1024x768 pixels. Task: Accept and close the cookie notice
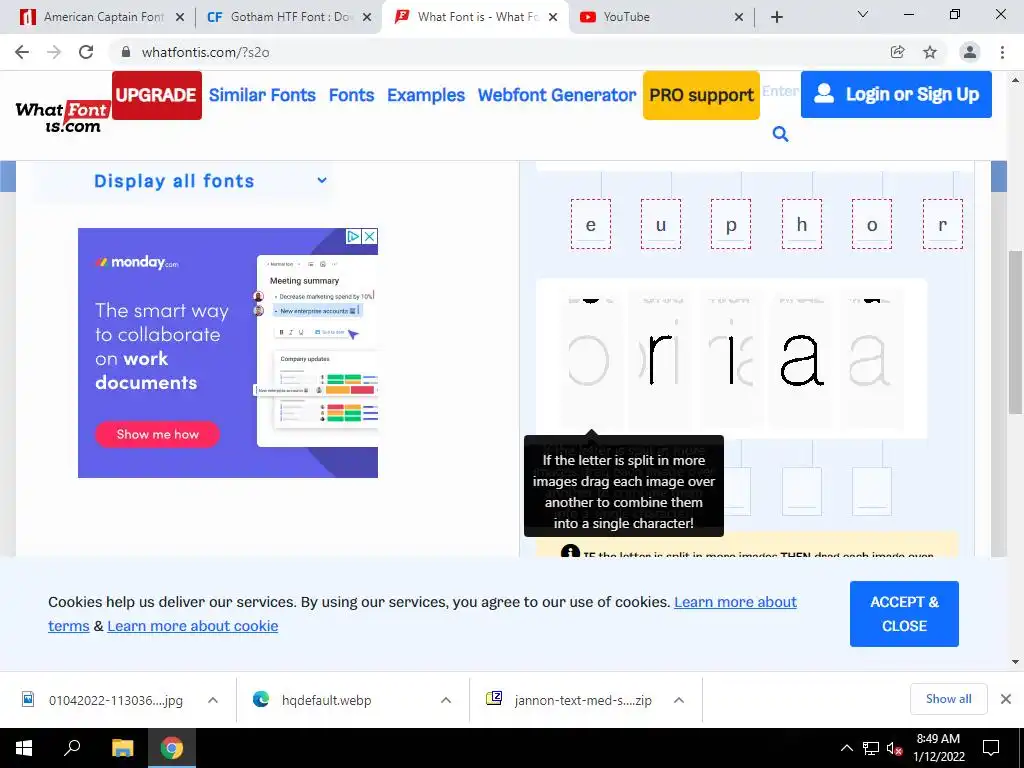click(904, 614)
